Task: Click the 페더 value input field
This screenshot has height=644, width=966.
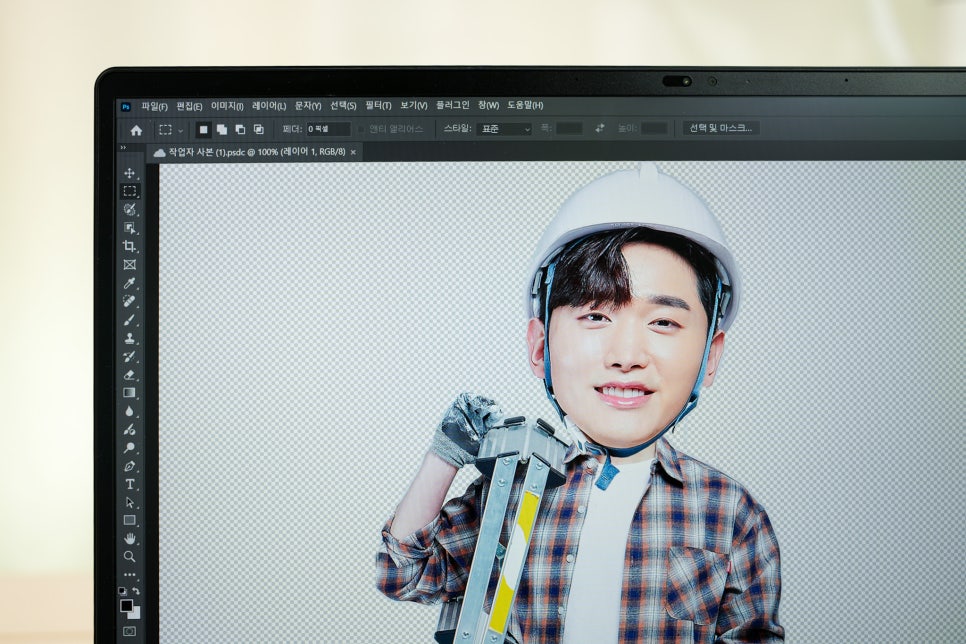Action: [328, 129]
